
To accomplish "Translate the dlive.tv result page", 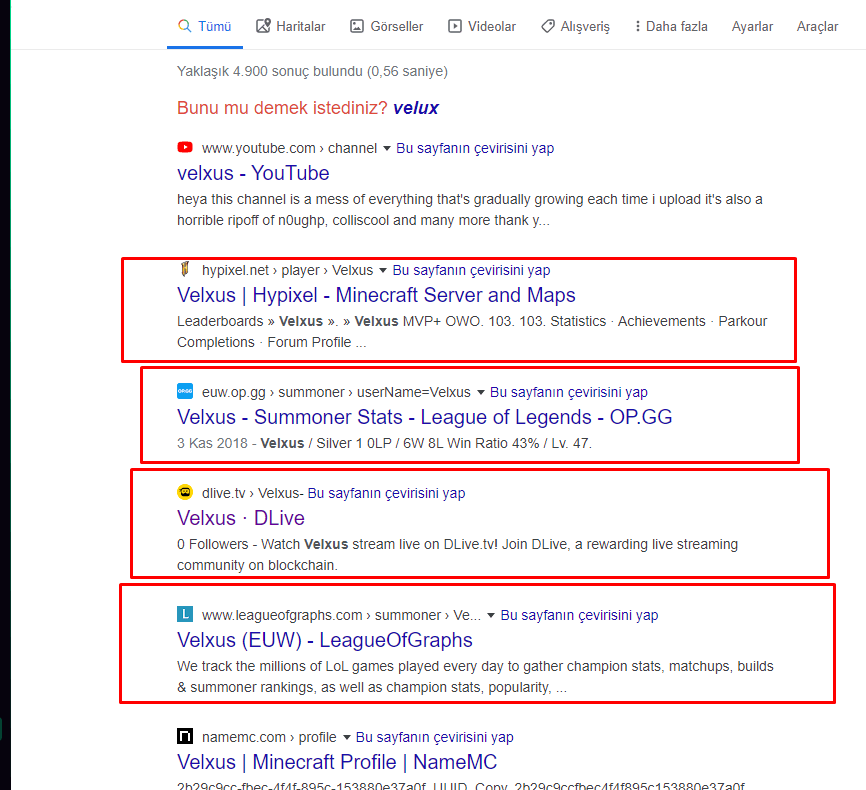I will 386,493.
